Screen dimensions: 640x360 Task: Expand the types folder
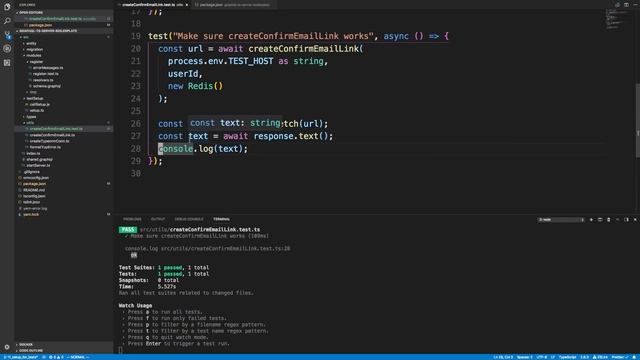pos(31,117)
